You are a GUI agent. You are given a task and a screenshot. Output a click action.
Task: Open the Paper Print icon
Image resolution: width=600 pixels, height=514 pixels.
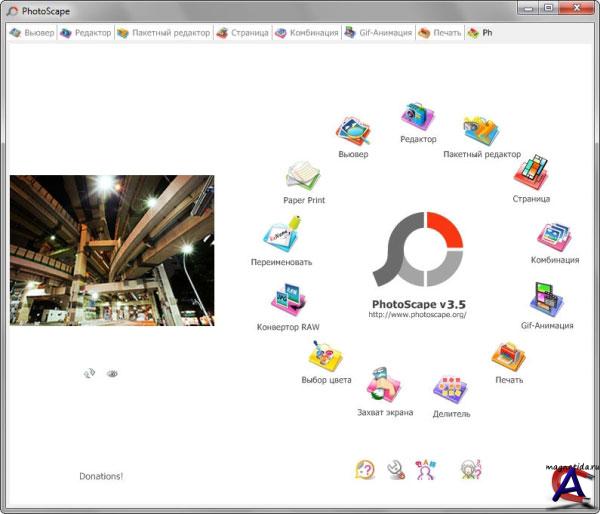pos(303,178)
